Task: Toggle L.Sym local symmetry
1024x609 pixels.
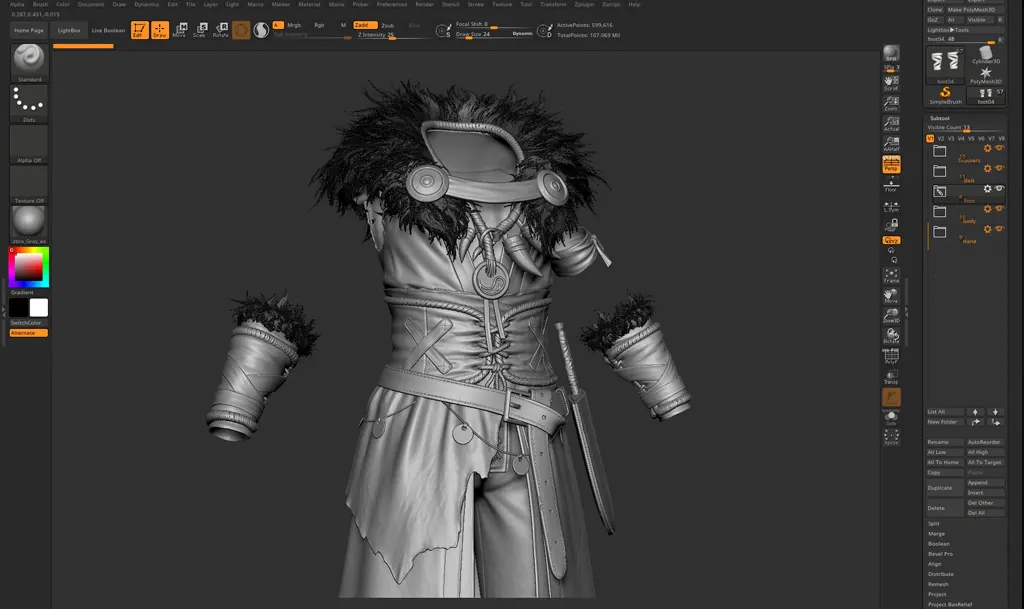Action: (x=891, y=206)
